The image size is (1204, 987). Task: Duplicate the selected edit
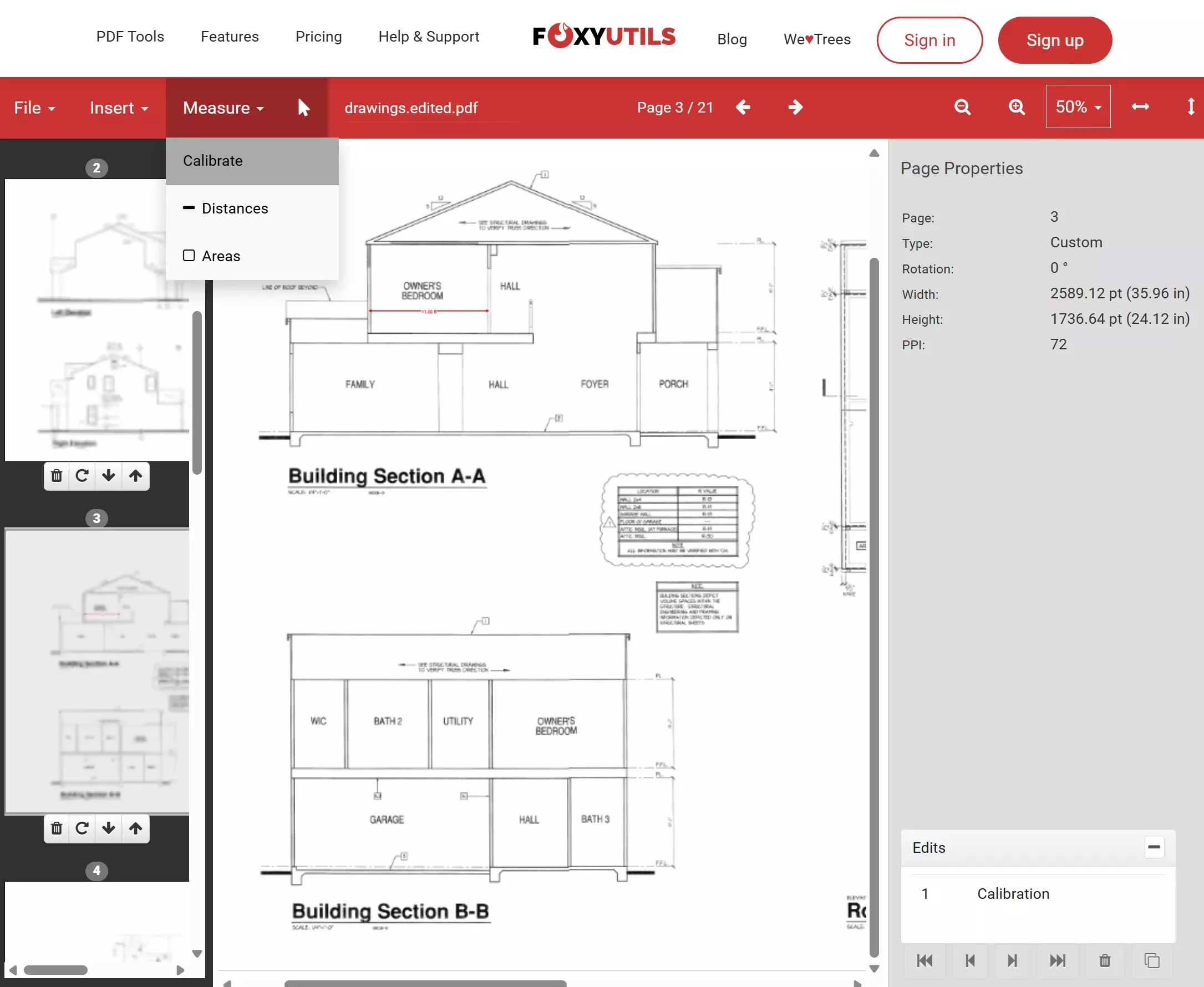(x=1154, y=961)
